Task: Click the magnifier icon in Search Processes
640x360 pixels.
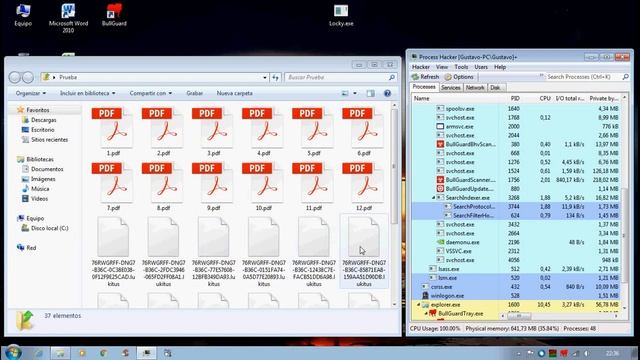Action: (x=625, y=77)
